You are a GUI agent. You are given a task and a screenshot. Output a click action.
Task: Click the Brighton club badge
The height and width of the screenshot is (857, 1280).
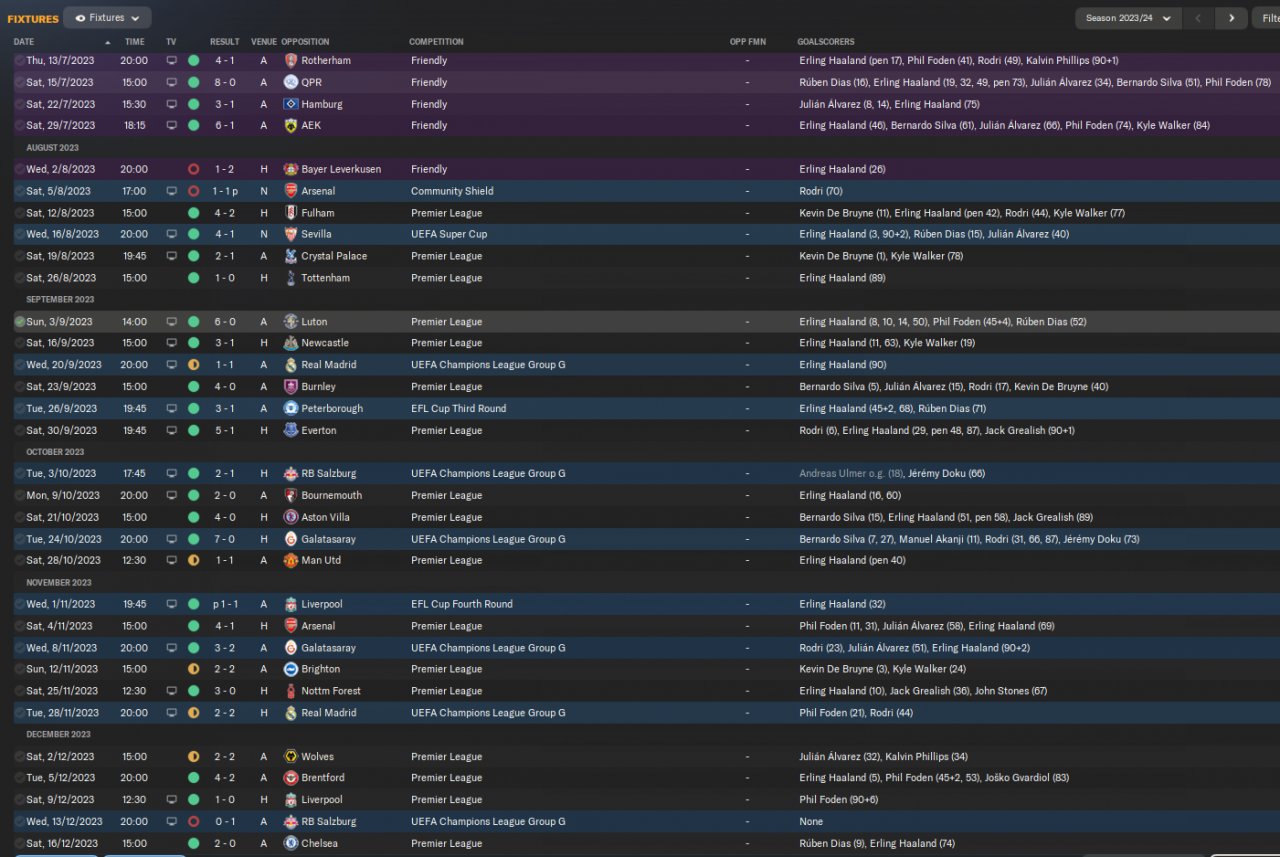coord(291,670)
